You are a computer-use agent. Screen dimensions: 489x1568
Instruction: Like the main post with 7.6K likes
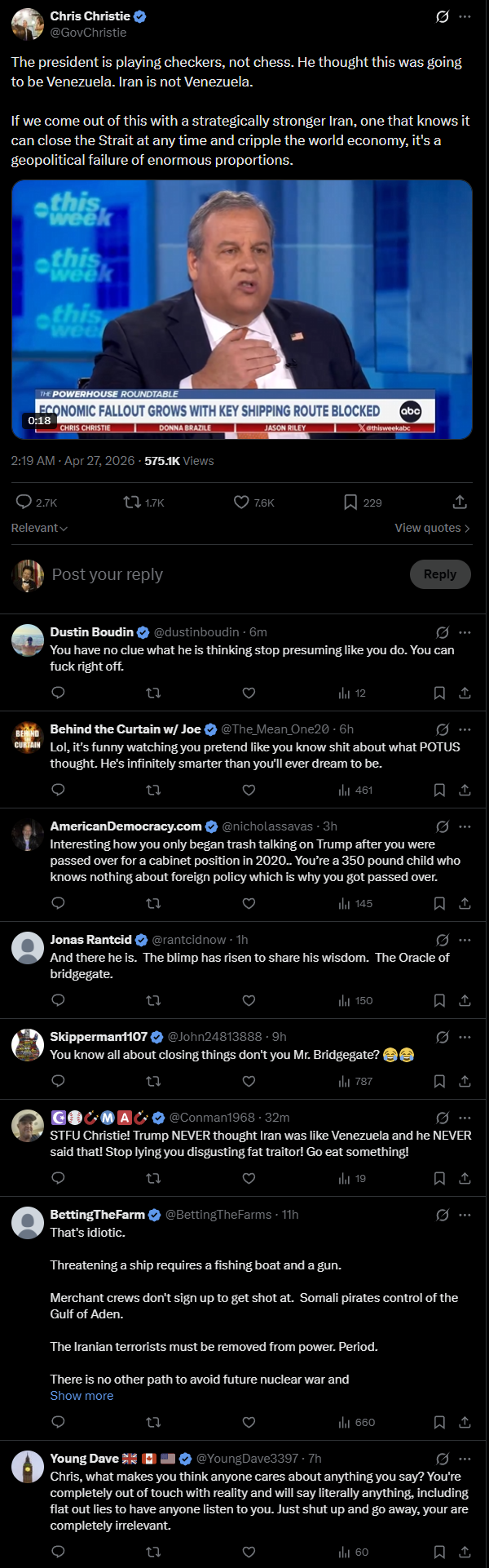point(241,502)
